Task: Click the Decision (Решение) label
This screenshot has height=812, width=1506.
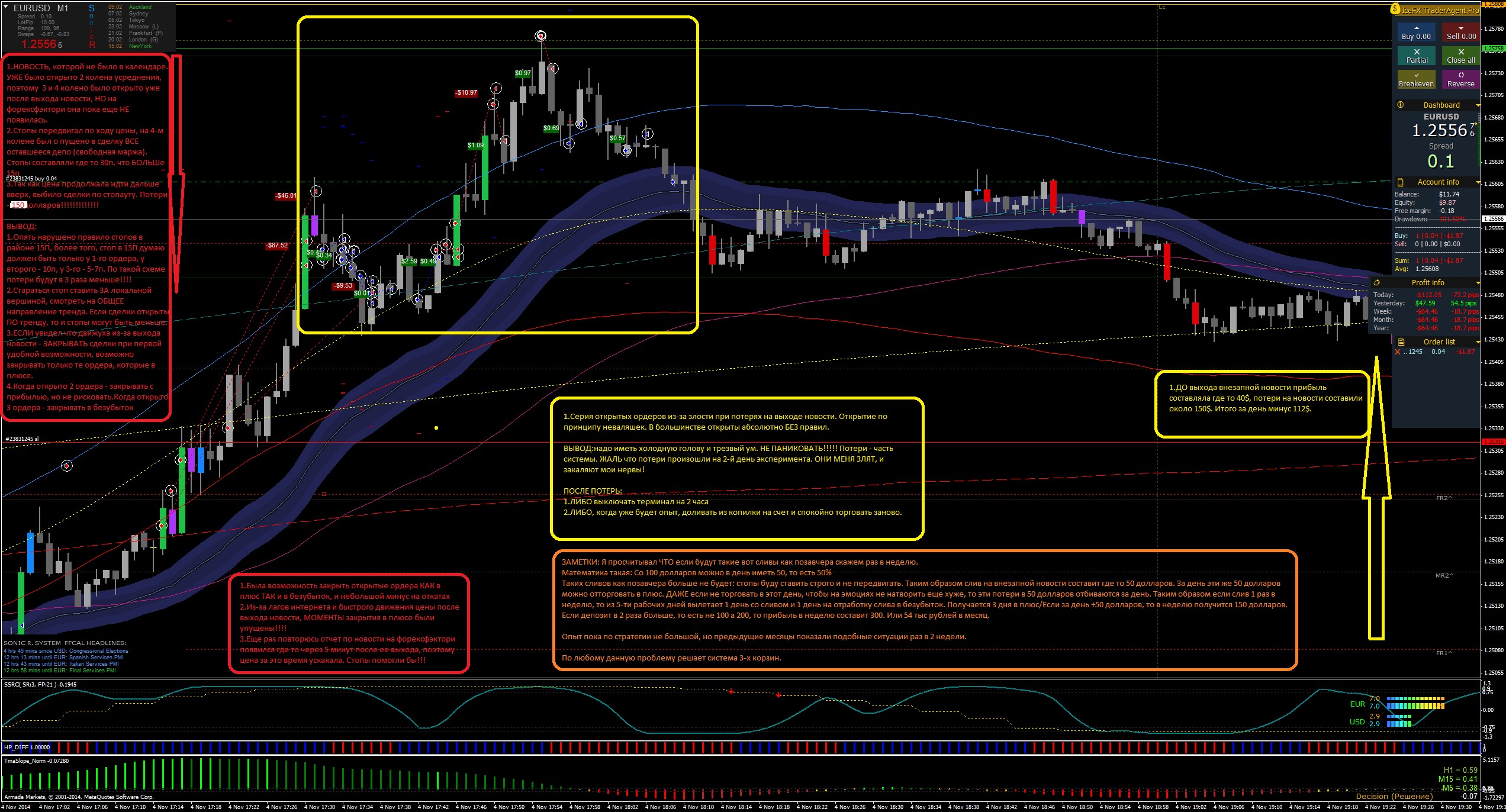Action: point(1394,796)
